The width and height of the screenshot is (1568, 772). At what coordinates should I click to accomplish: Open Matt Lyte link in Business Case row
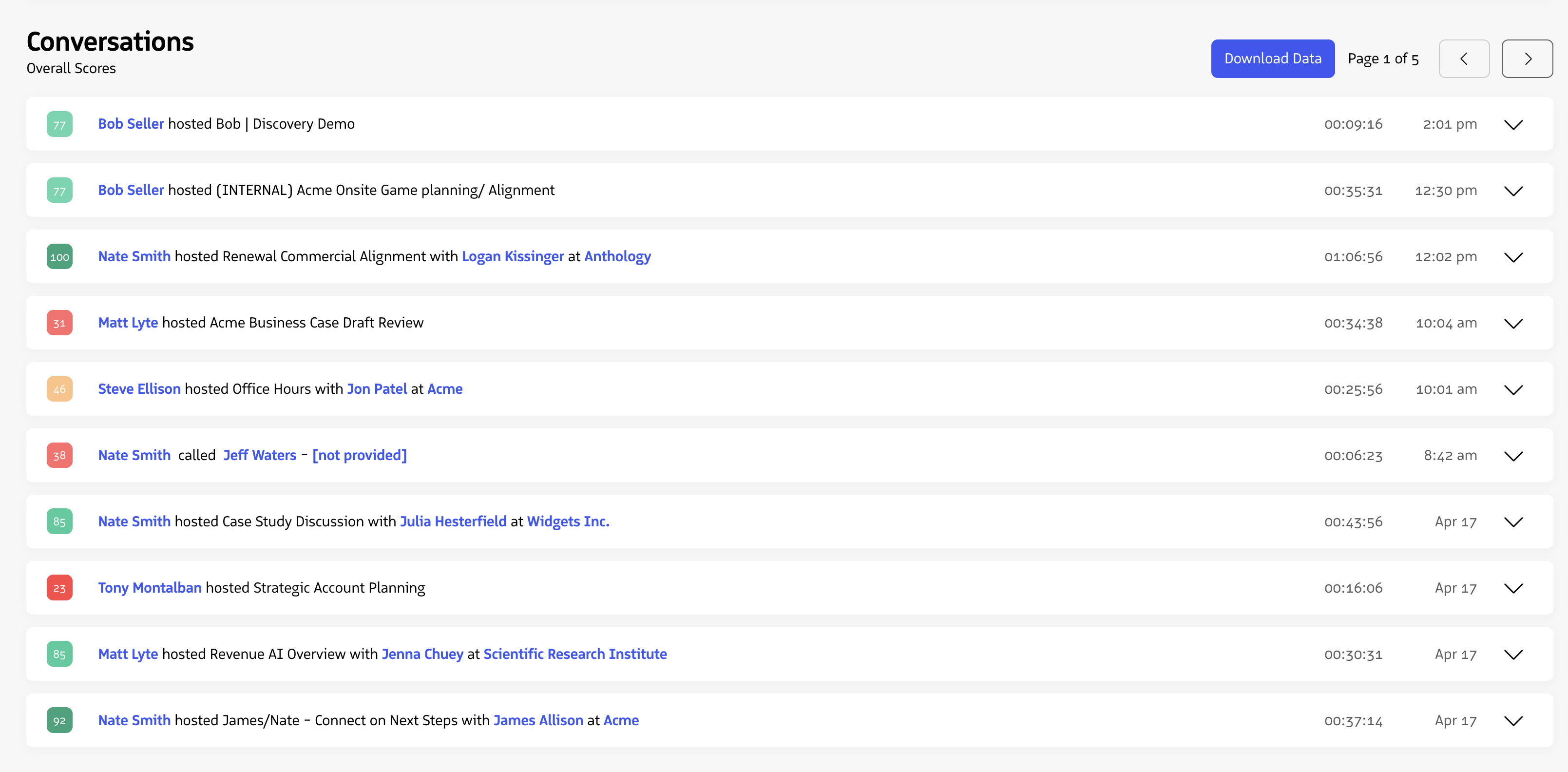coord(128,323)
